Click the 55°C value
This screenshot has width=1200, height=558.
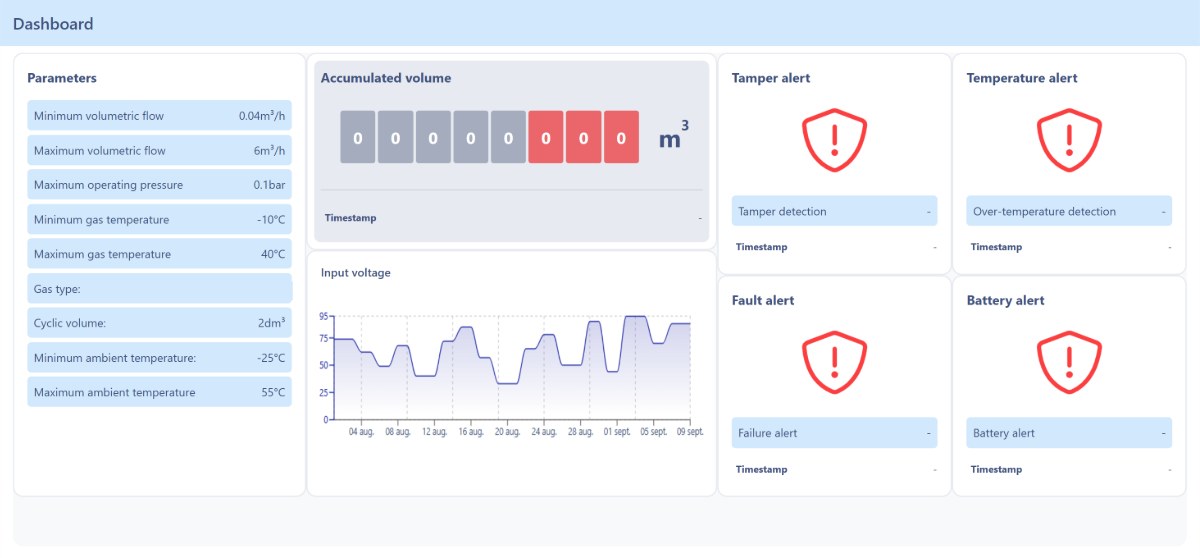274,392
